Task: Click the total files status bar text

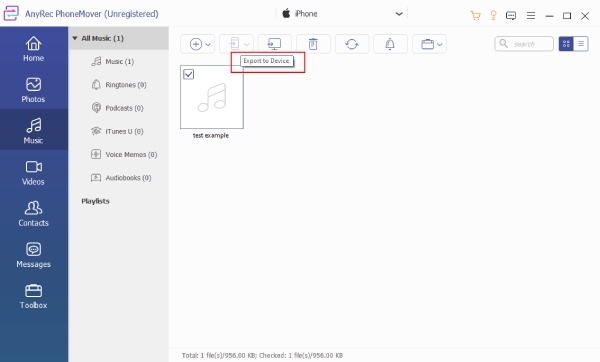Action: click(262, 355)
